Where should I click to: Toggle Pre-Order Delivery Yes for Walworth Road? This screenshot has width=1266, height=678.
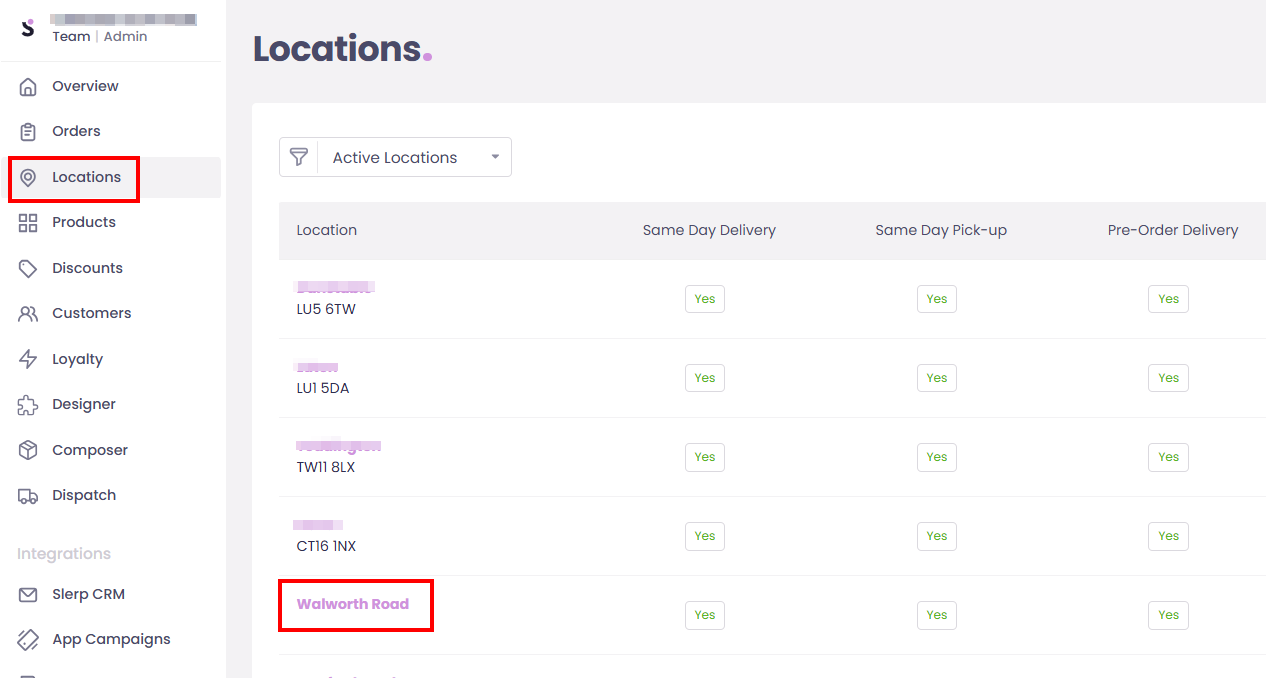pos(1168,615)
